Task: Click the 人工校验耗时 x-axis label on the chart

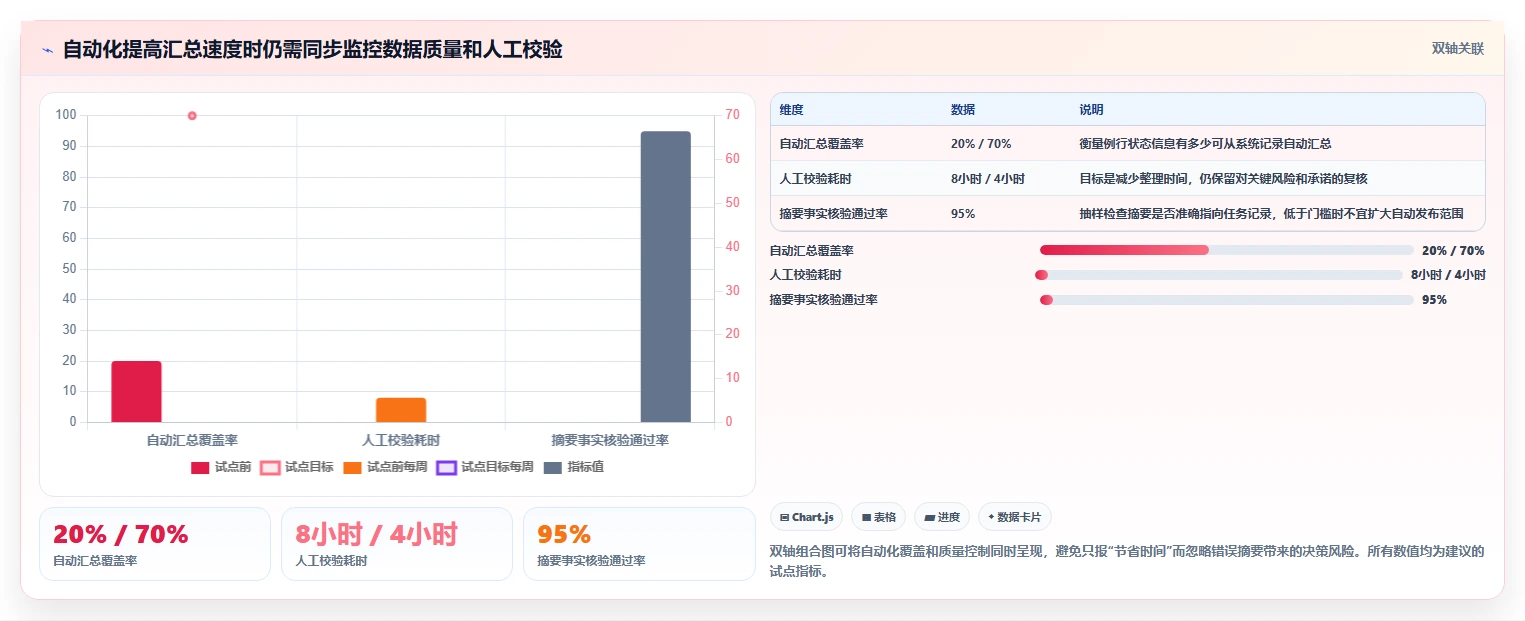Action: pyautogui.click(x=401, y=440)
